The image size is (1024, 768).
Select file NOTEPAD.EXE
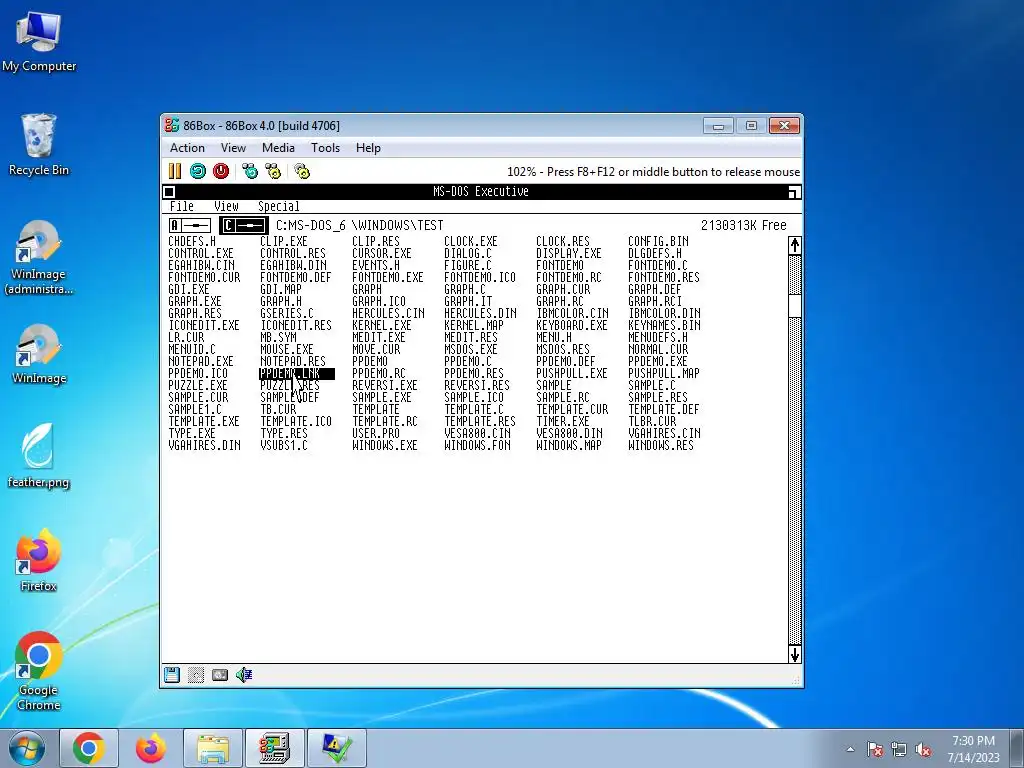pyautogui.click(x=200, y=361)
